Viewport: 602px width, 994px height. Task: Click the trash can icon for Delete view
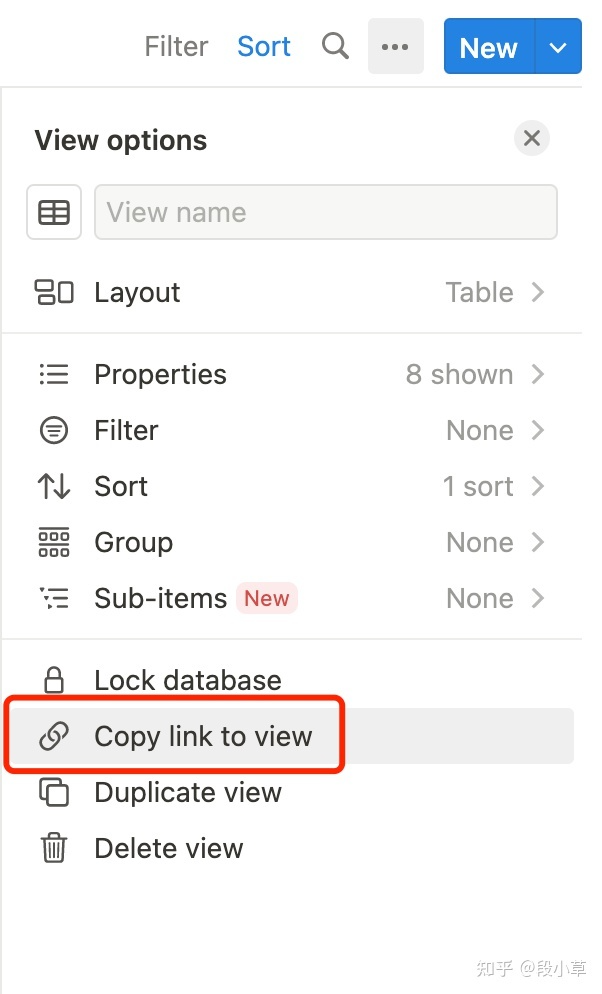54,848
